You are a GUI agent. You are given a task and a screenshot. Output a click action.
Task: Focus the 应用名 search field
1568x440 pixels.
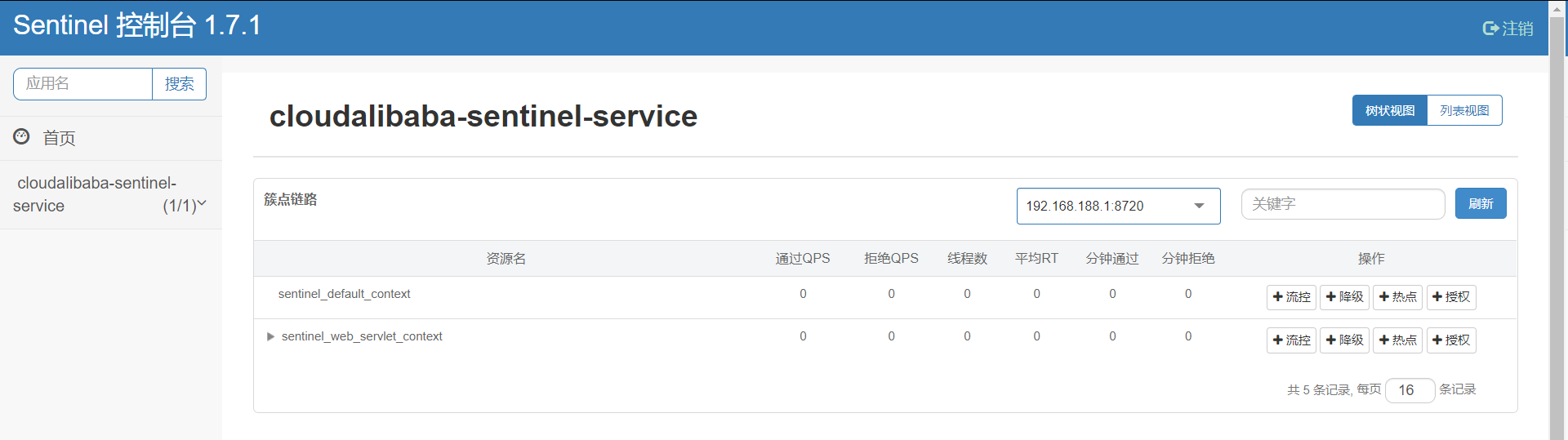(82, 84)
